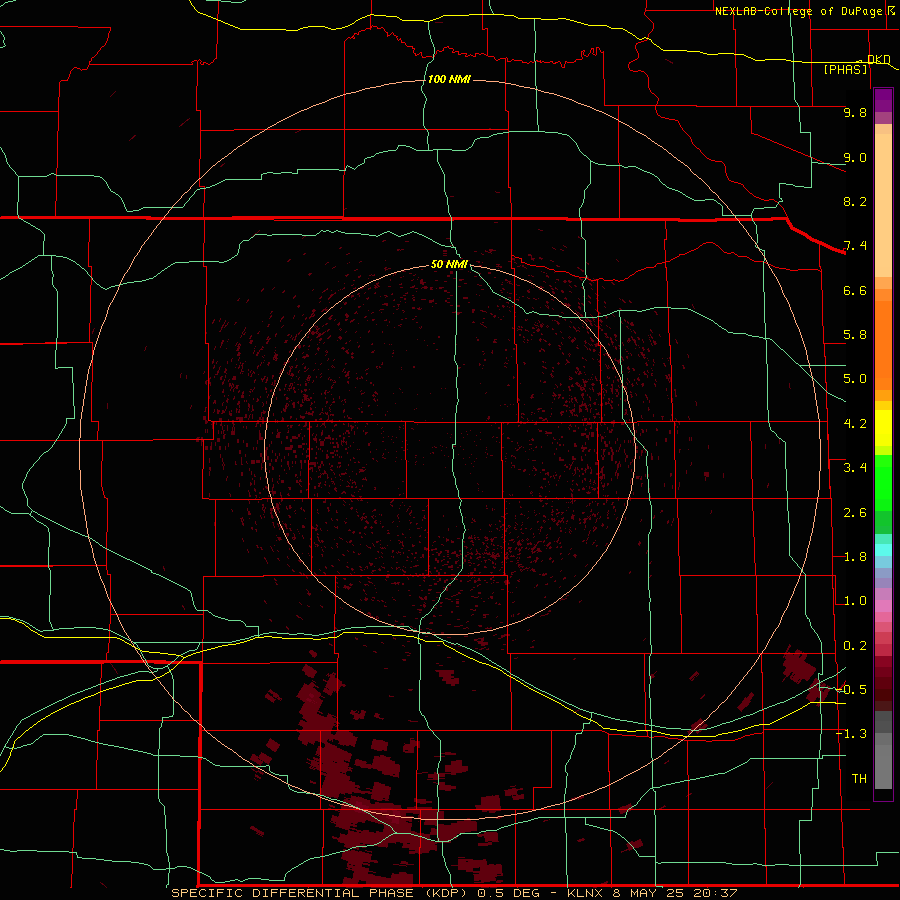
Task: Click the 5.8 value on color scale
Action: [855, 335]
